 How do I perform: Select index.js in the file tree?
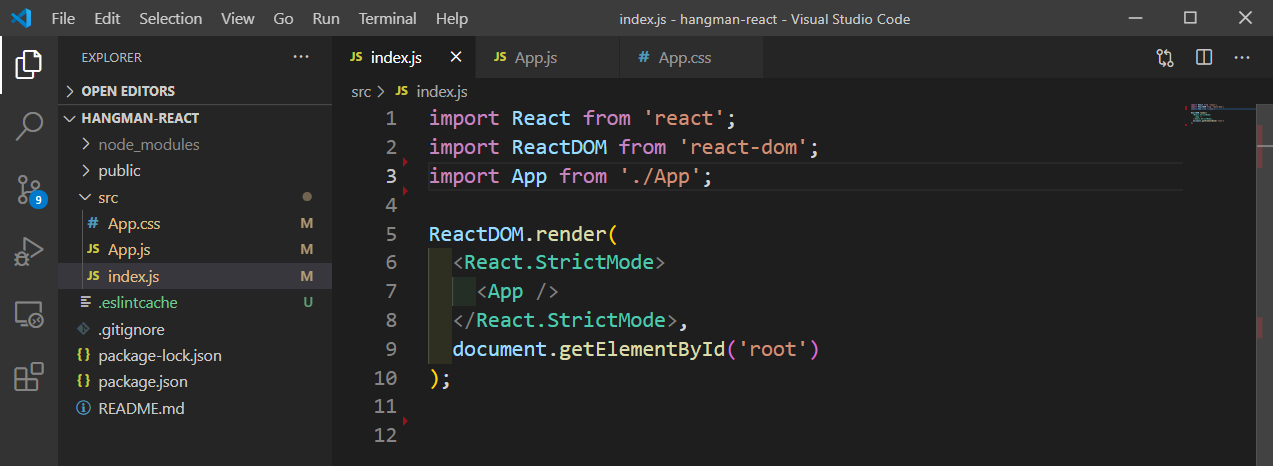coord(195,276)
